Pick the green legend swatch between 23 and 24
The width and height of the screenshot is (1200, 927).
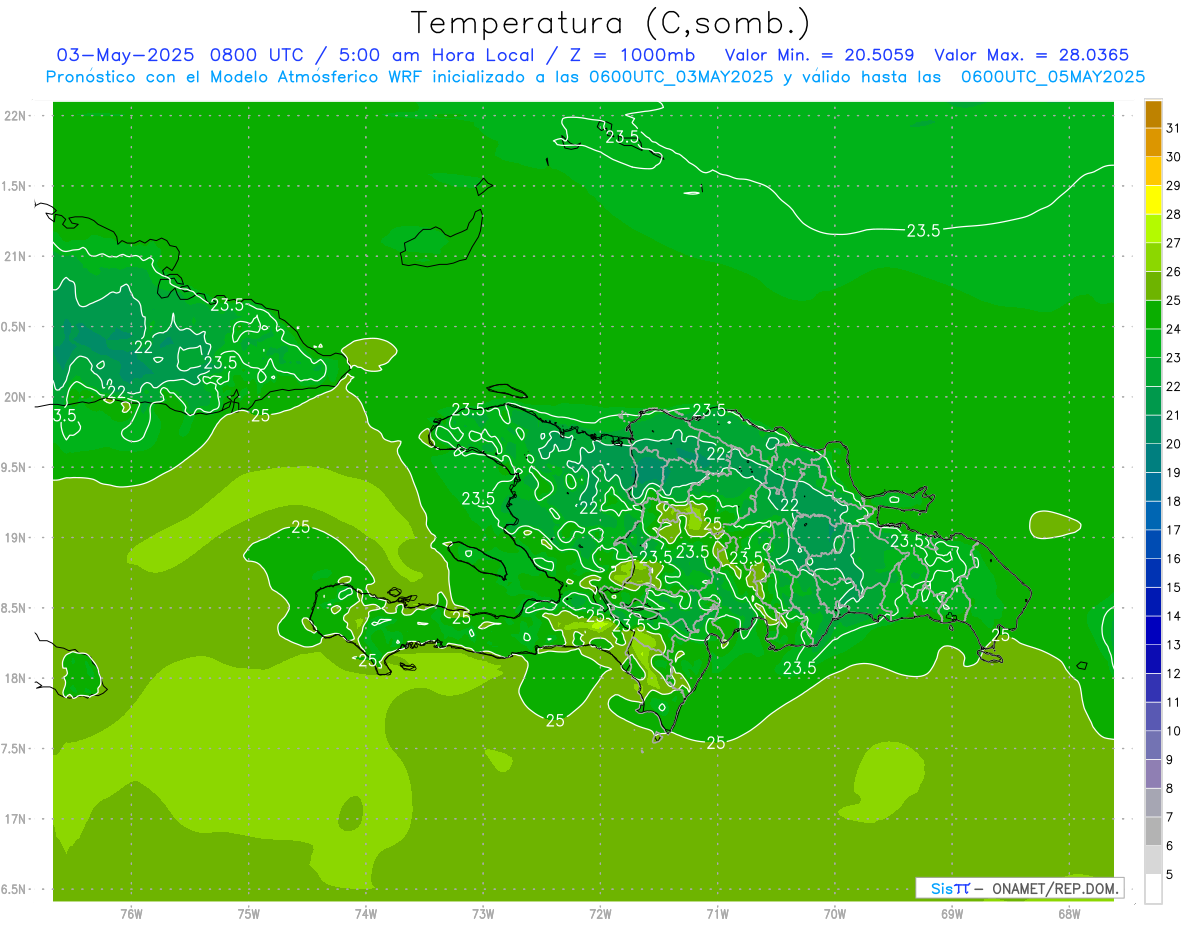click(x=1153, y=344)
